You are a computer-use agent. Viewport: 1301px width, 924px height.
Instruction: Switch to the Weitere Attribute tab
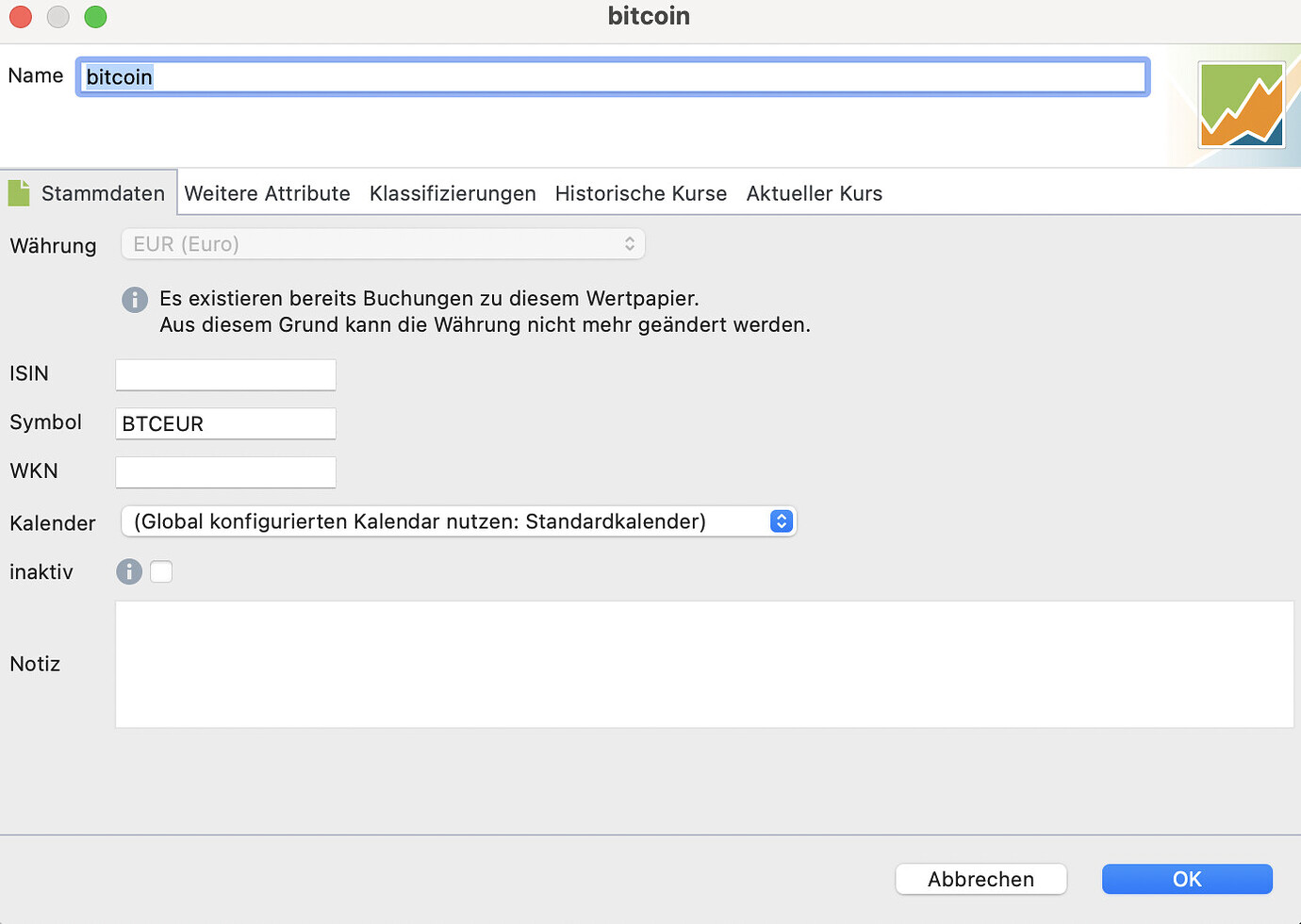(268, 193)
